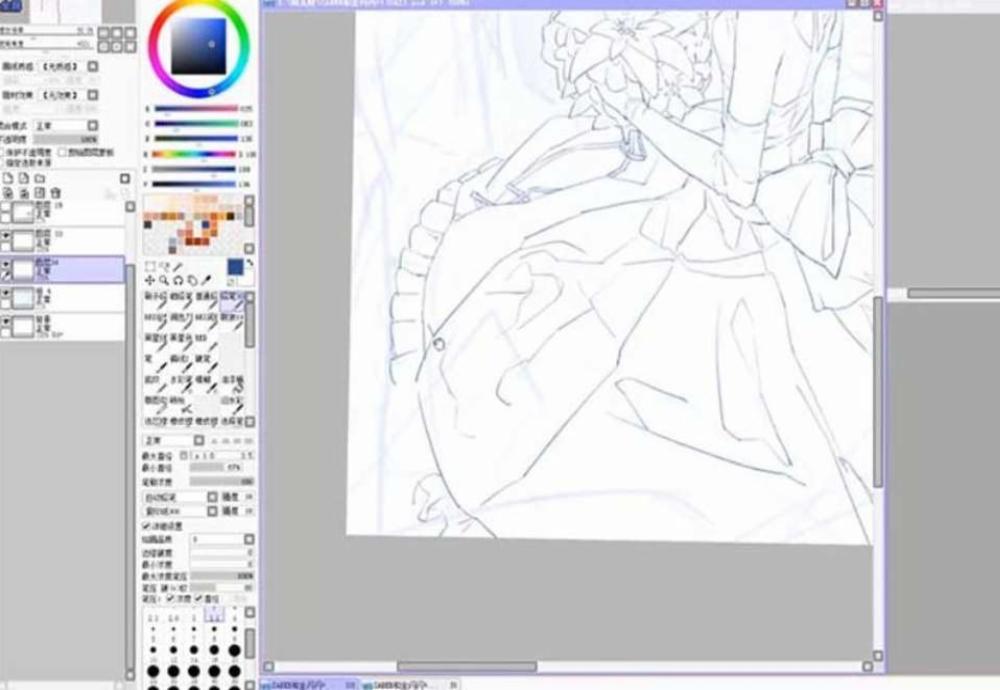
Task: Select the Magic Wand selection tool
Action: click(x=166, y=265)
